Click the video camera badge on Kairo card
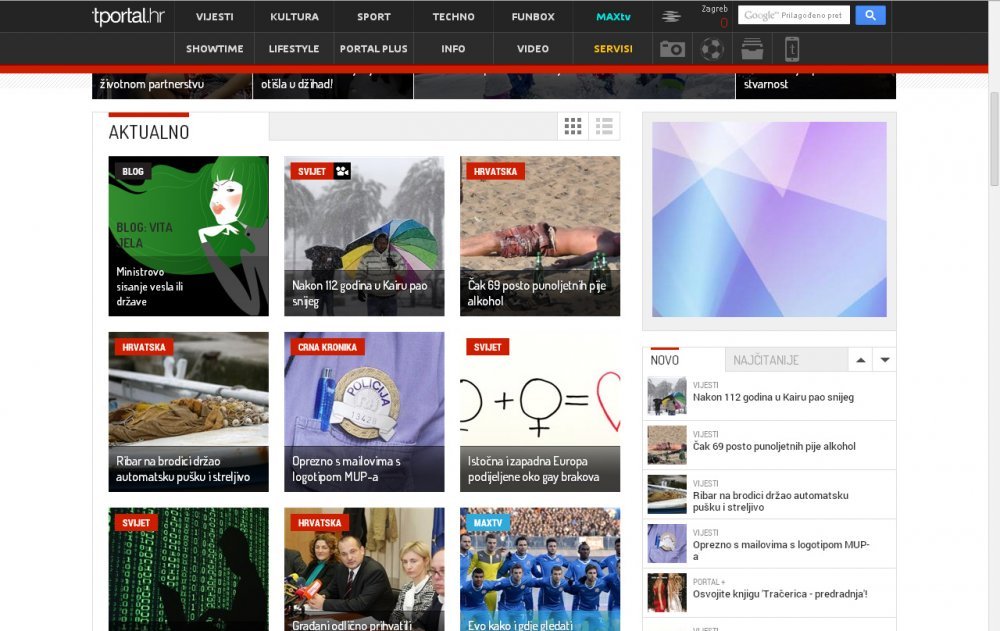The height and width of the screenshot is (631, 1000). [x=342, y=171]
